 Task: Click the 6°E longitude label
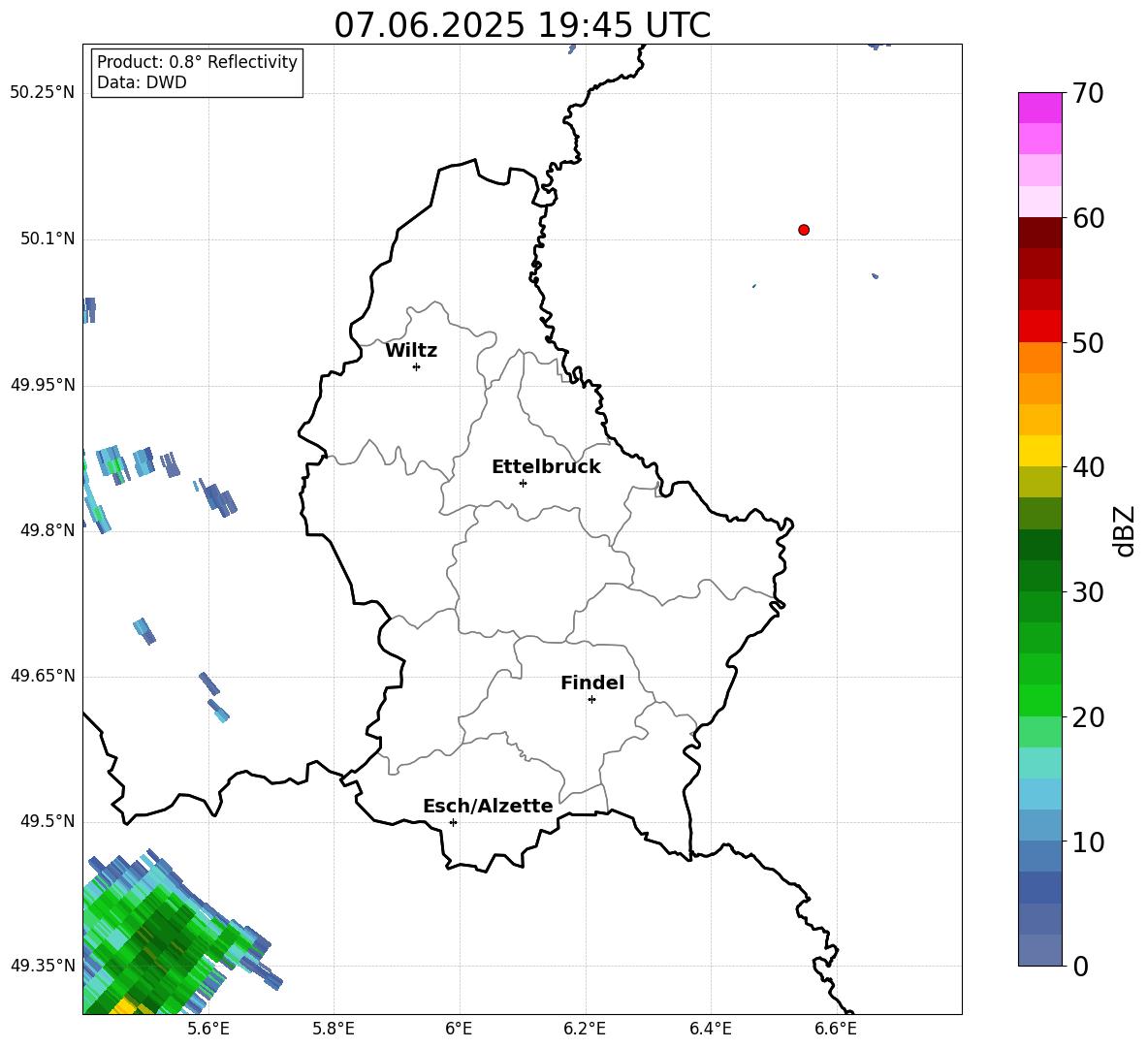point(459,1030)
